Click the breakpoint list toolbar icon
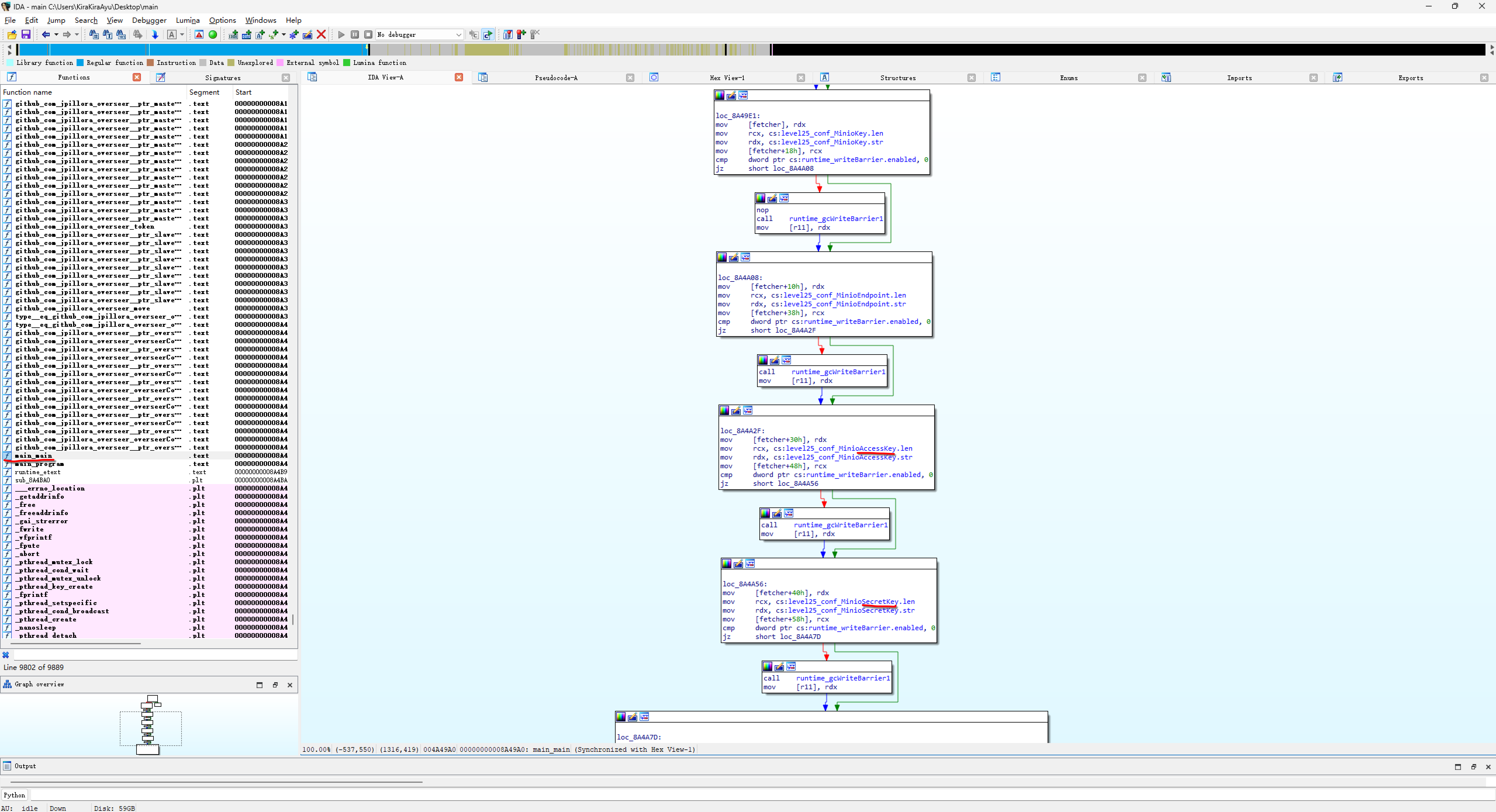The width and height of the screenshot is (1496, 812). pyautogui.click(x=508, y=35)
